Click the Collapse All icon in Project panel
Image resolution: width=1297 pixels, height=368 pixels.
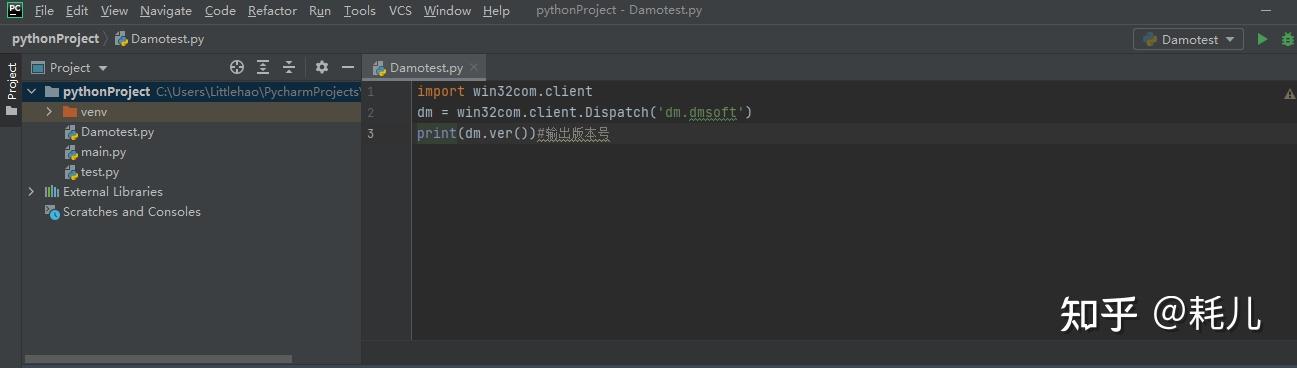click(x=289, y=67)
